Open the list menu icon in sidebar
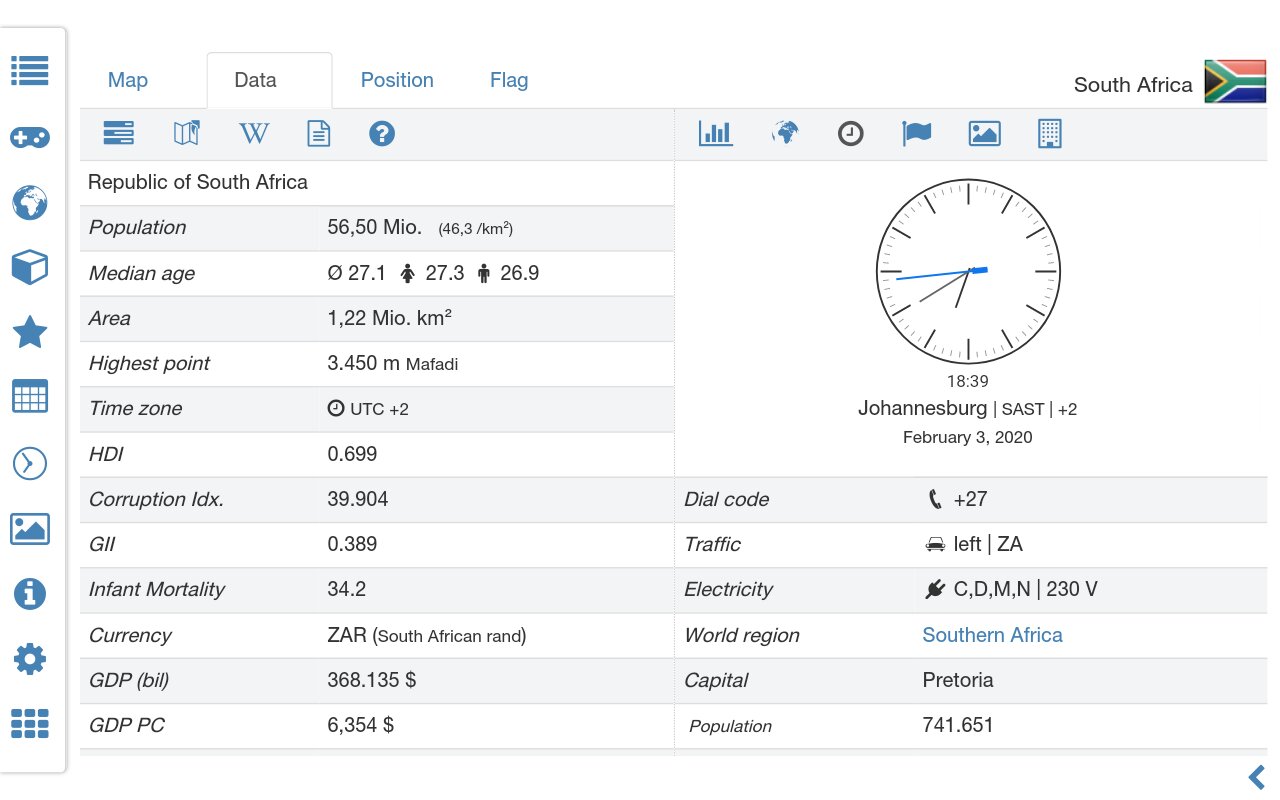This screenshot has width=1280, height=800. tap(30, 71)
